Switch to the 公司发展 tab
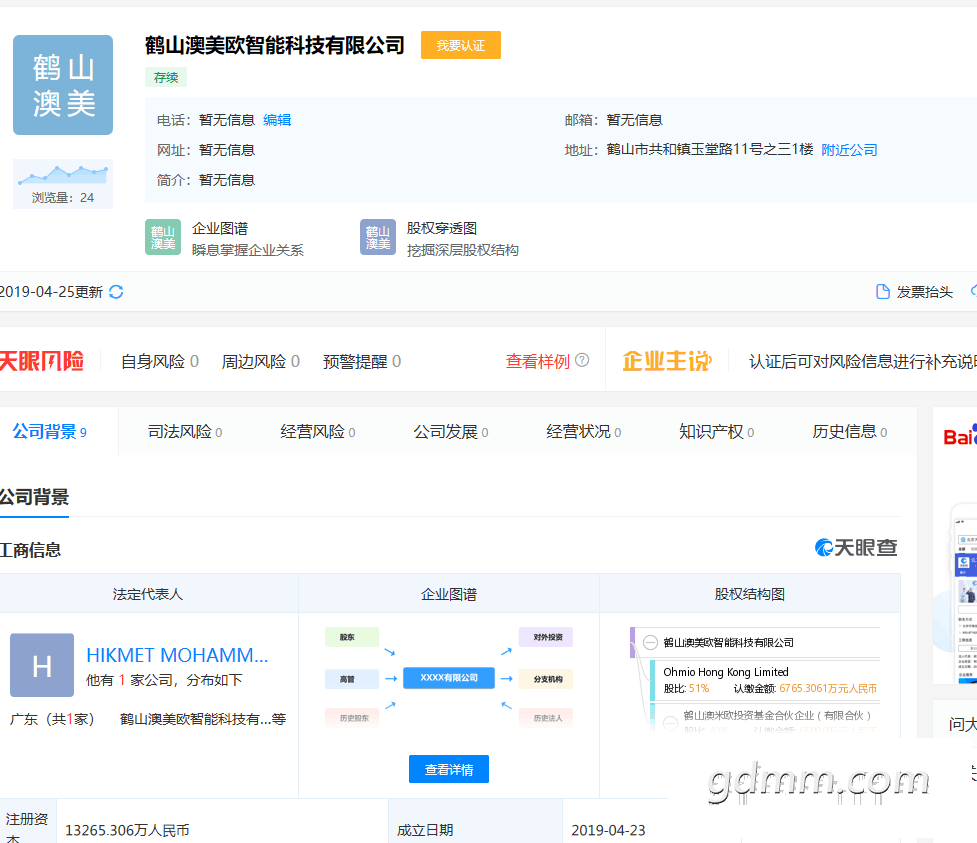977x843 pixels. [x=450, y=431]
